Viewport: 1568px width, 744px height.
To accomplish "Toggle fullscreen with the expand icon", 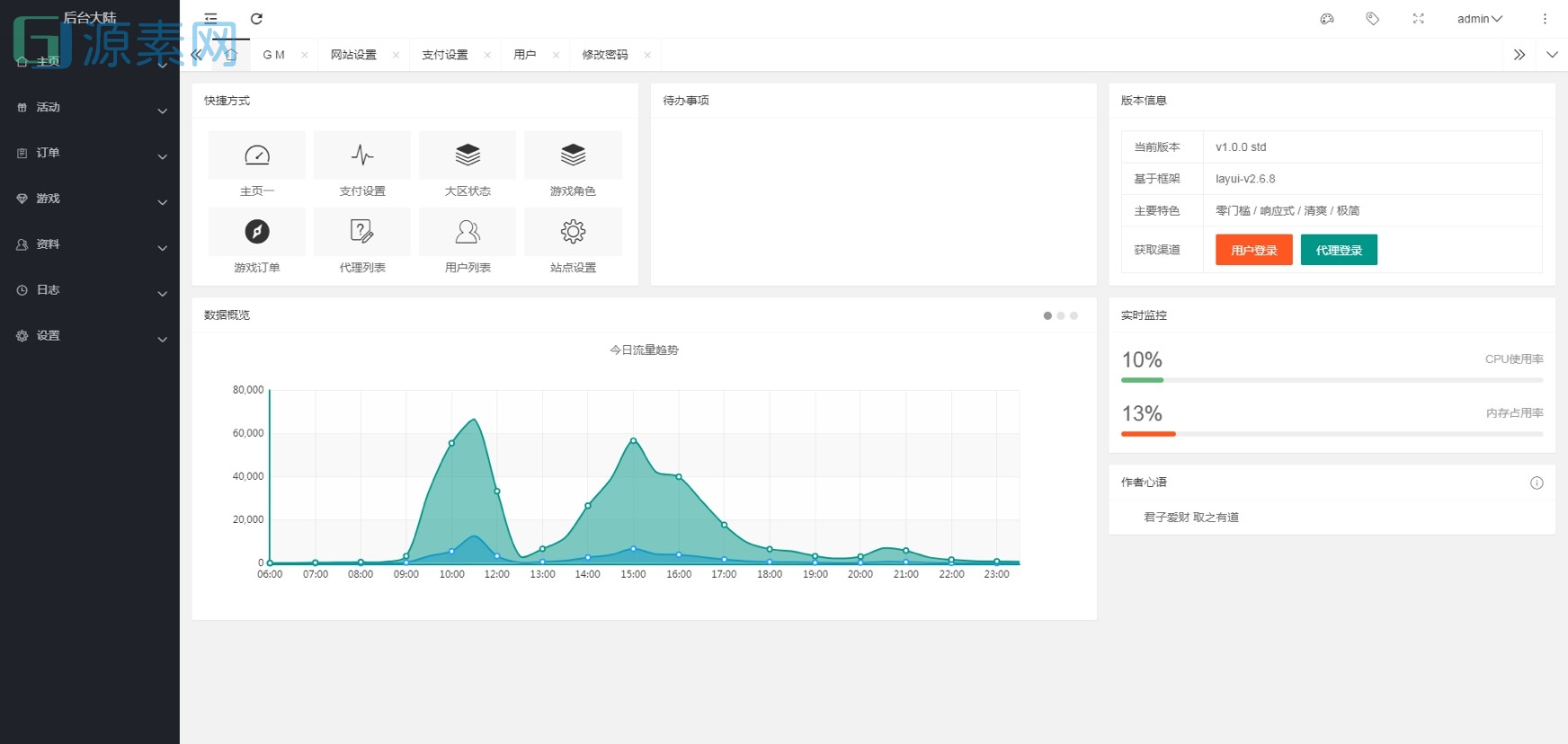I will 1418,19.
